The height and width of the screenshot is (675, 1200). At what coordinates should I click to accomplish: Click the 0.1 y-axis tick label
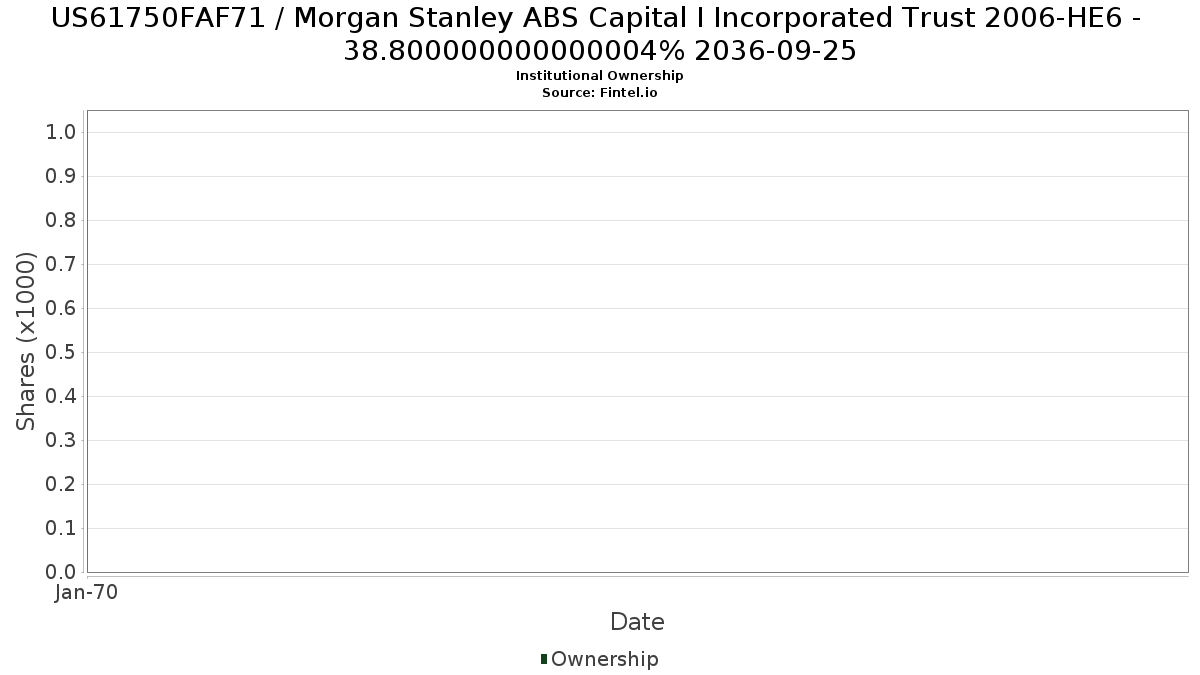61,528
